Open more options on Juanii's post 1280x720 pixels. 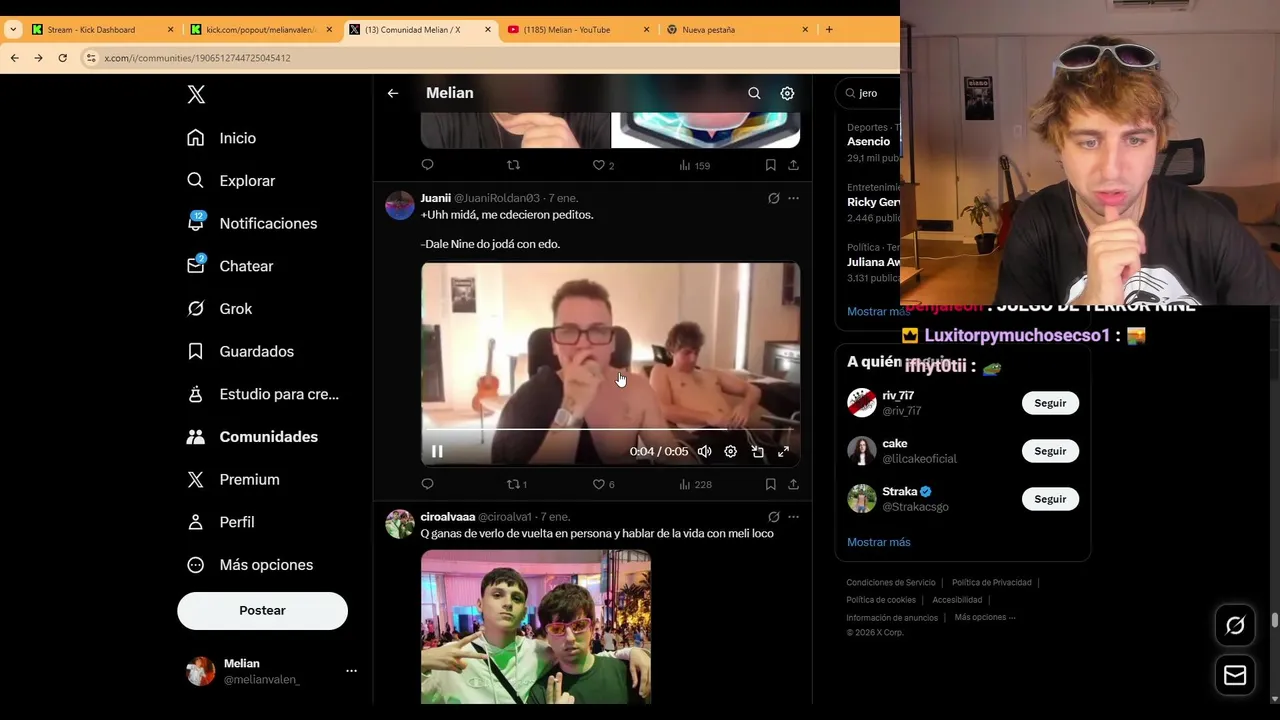[793, 198]
